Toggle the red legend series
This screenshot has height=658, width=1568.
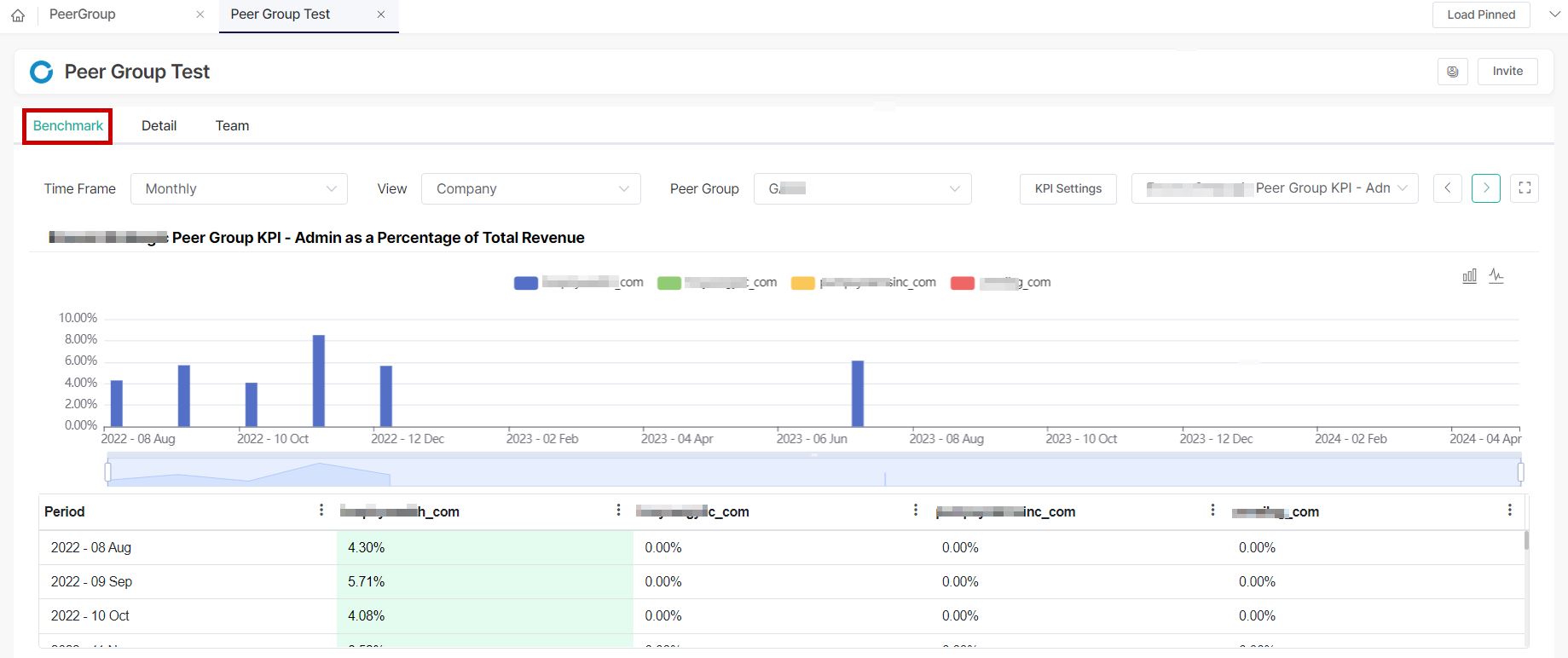(x=1000, y=283)
